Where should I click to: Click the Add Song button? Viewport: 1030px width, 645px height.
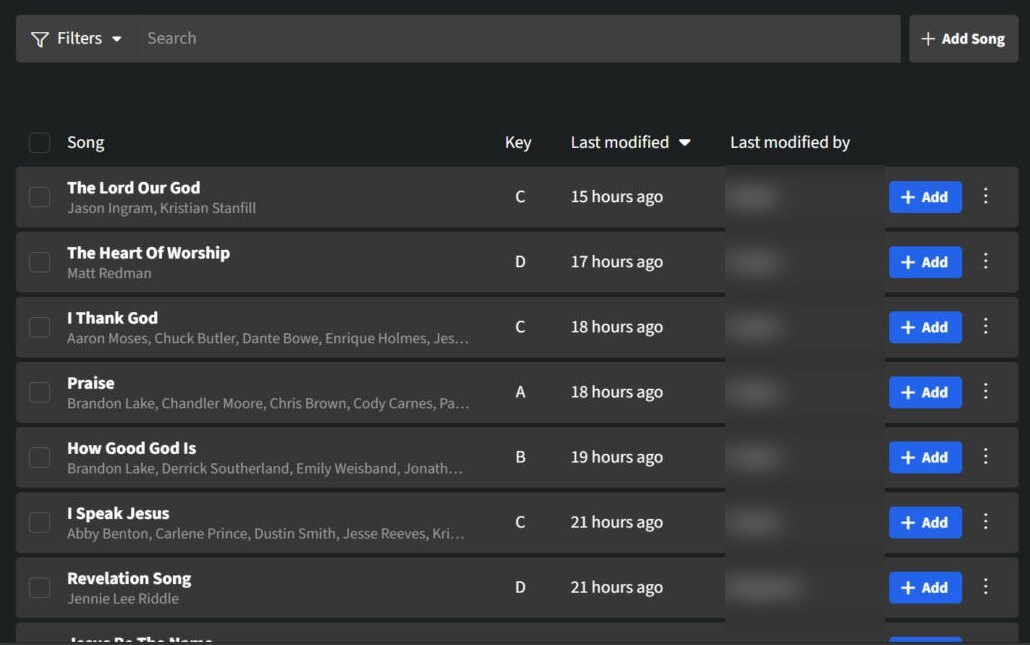point(964,39)
